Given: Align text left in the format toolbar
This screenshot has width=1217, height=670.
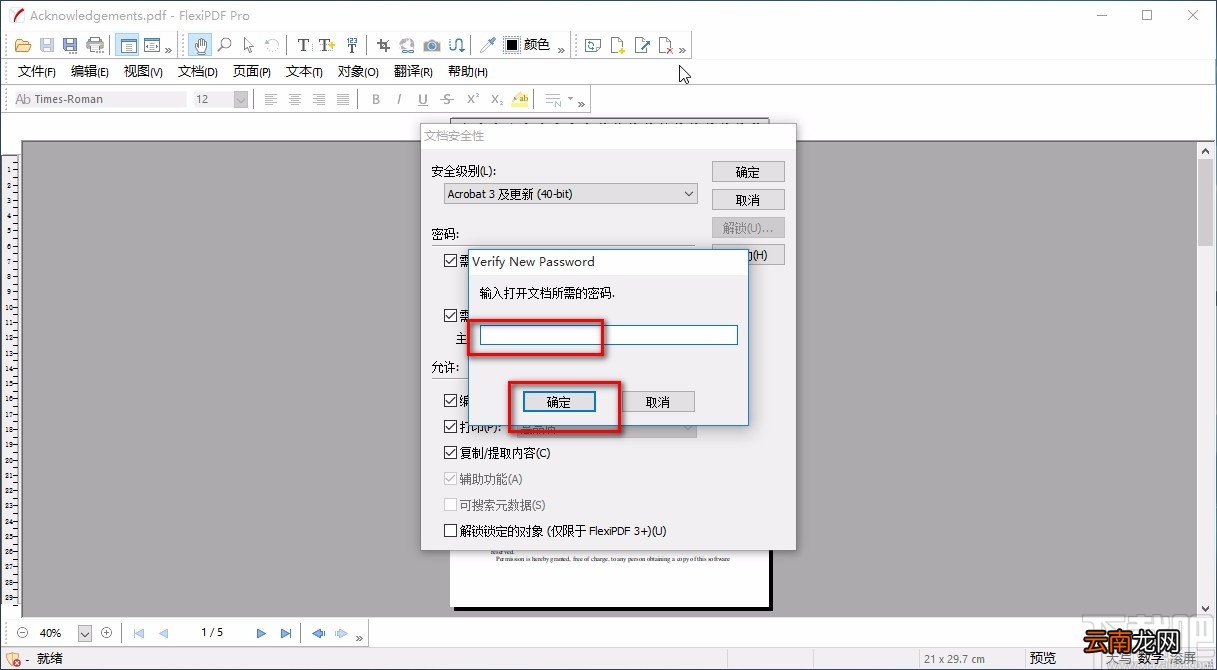Looking at the screenshot, I should coord(271,99).
